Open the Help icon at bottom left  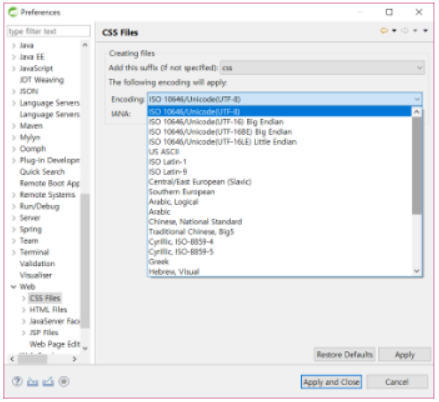click(x=17, y=381)
